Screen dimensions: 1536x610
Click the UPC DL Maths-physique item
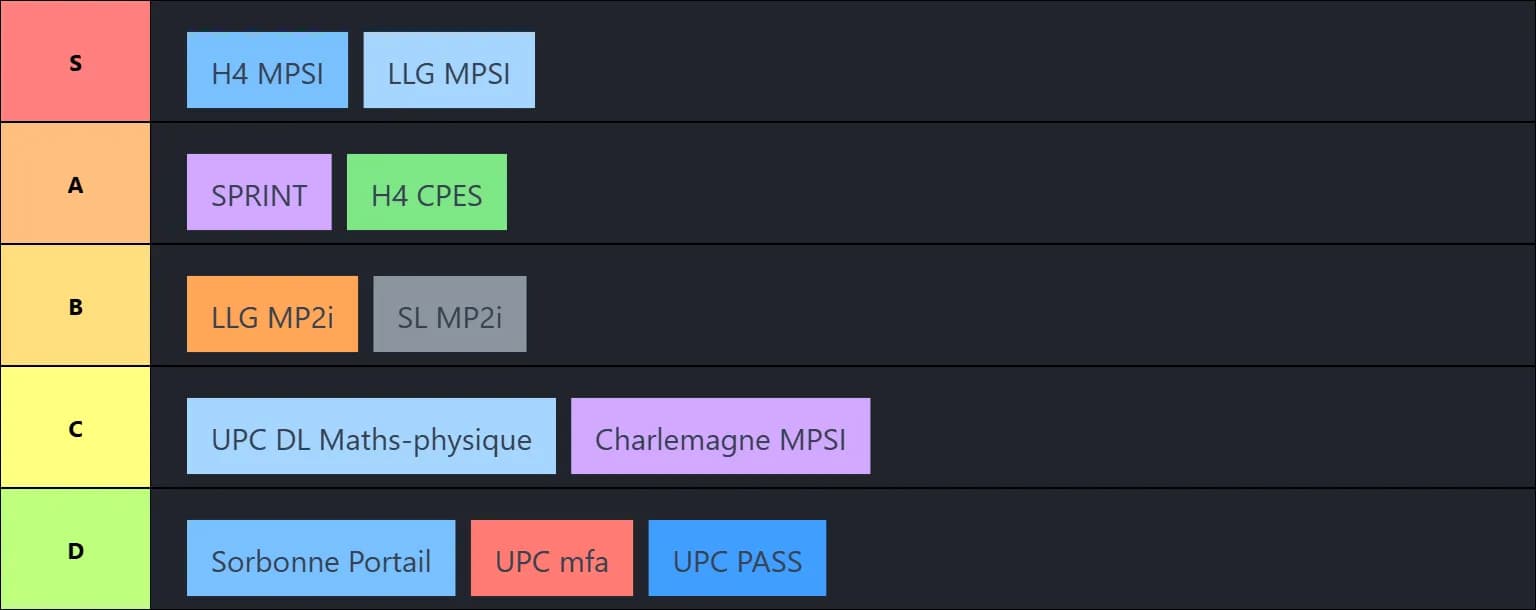[371, 436]
